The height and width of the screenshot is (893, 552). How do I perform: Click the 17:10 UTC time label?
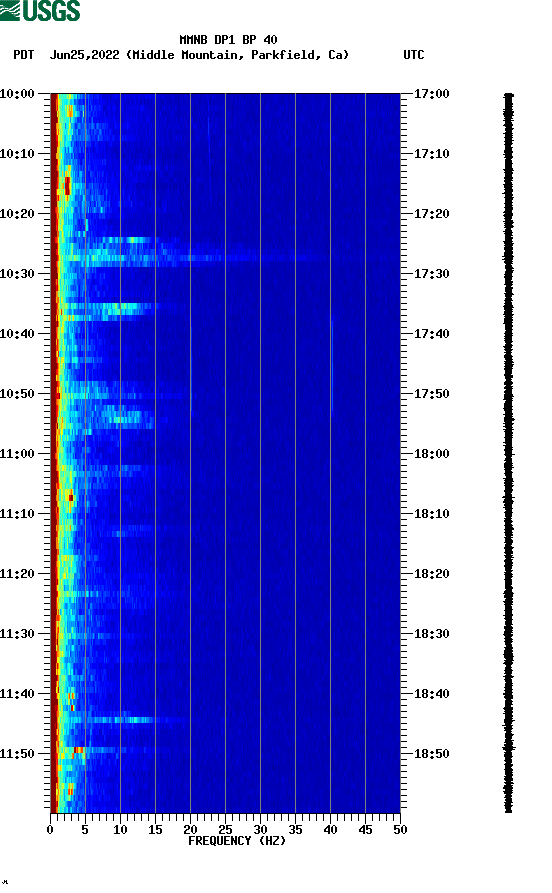(x=431, y=154)
